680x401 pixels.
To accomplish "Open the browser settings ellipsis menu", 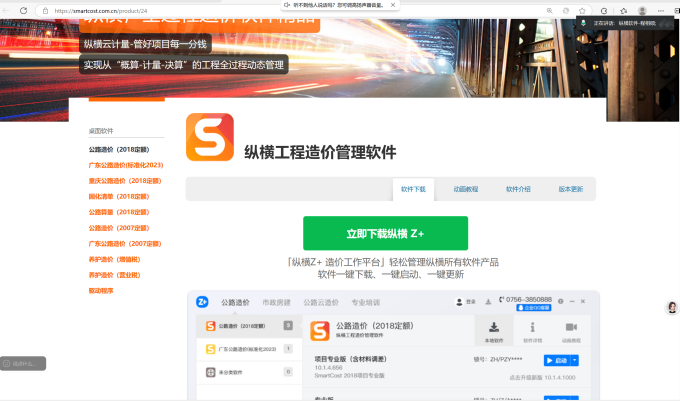I will point(660,11).
